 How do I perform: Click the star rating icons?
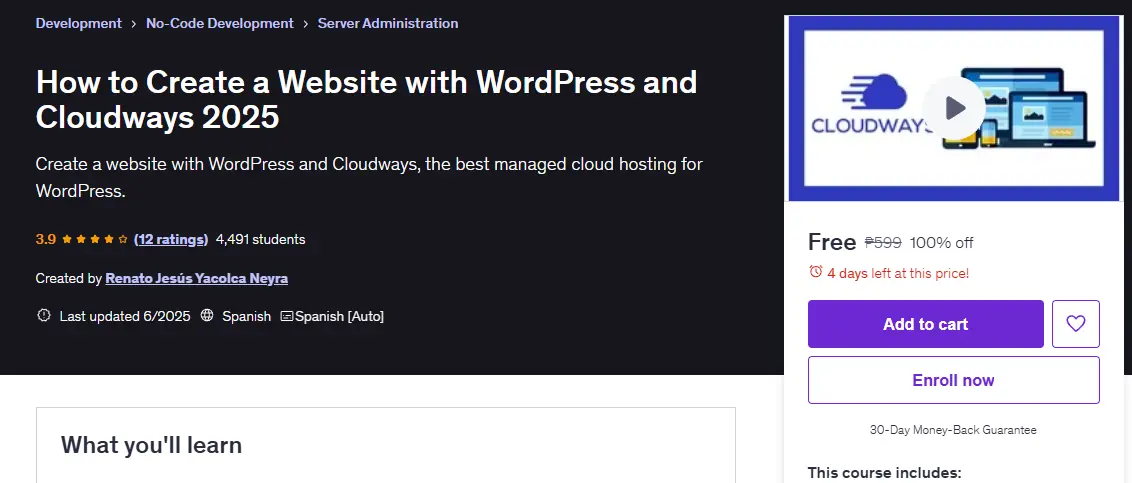point(95,239)
